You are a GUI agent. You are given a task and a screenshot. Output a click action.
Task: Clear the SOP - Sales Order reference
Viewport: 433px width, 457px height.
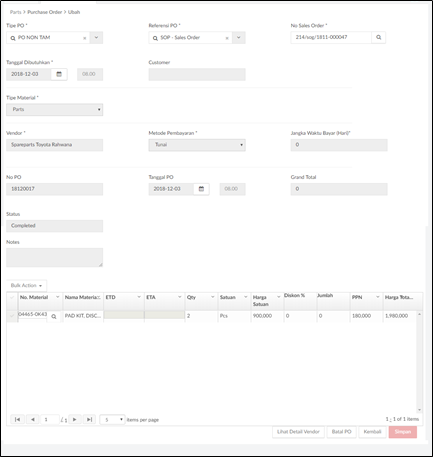(x=227, y=38)
